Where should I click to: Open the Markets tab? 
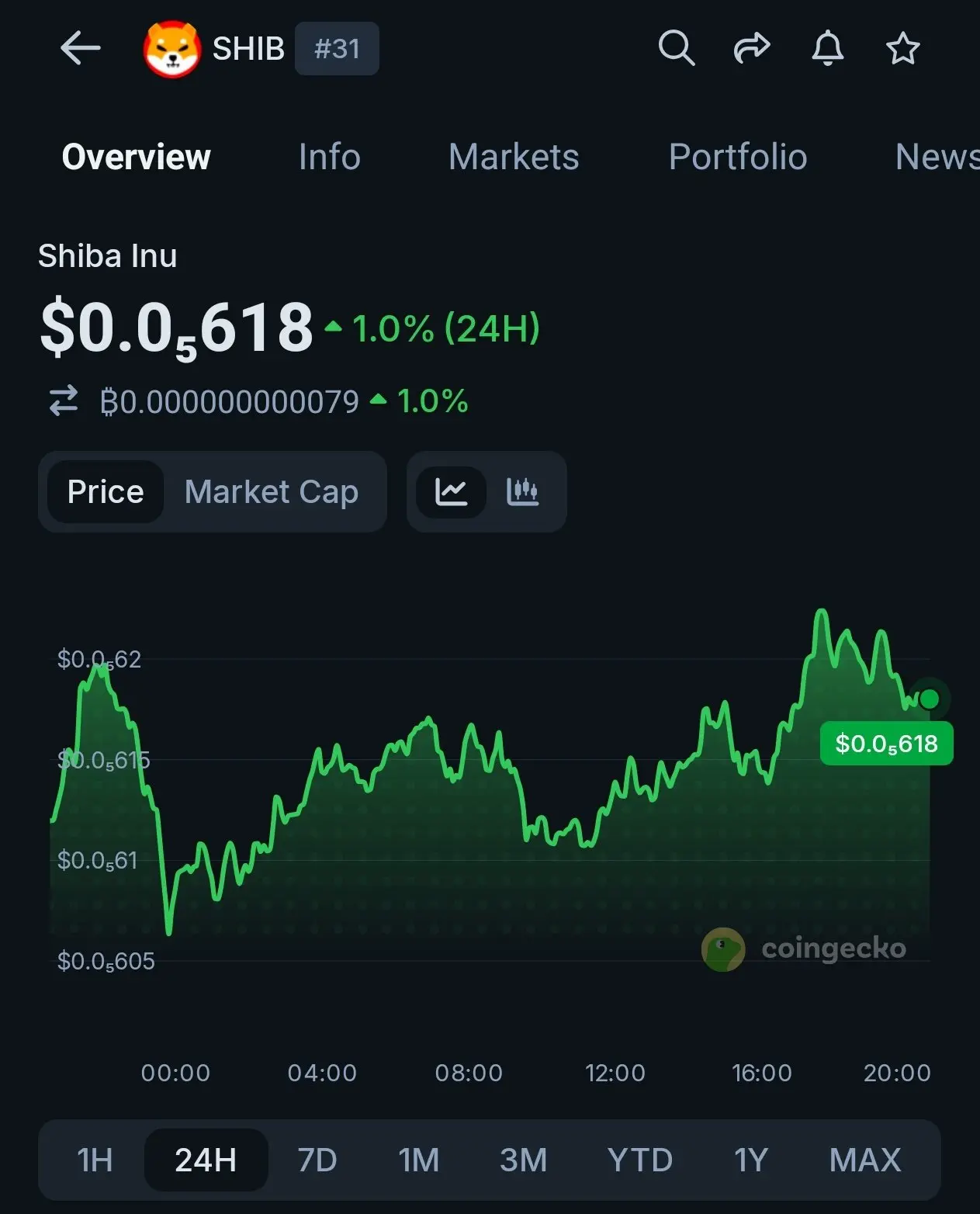pos(514,157)
